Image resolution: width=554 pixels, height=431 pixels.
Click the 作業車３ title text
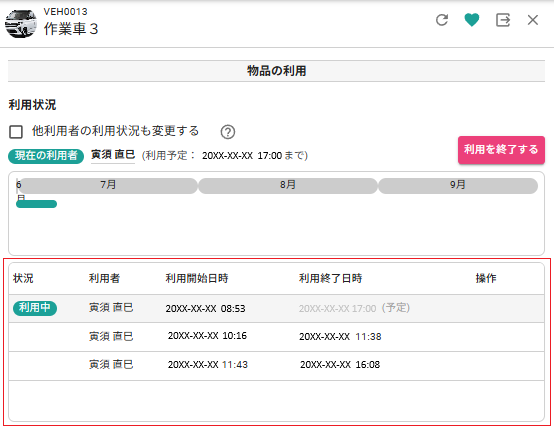pyautogui.click(x=71, y=29)
